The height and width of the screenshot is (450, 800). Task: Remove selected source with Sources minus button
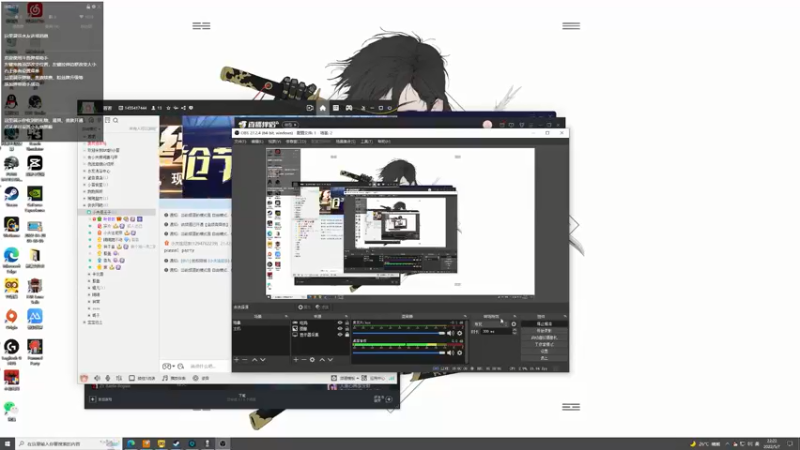pyautogui.click(x=304, y=360)
